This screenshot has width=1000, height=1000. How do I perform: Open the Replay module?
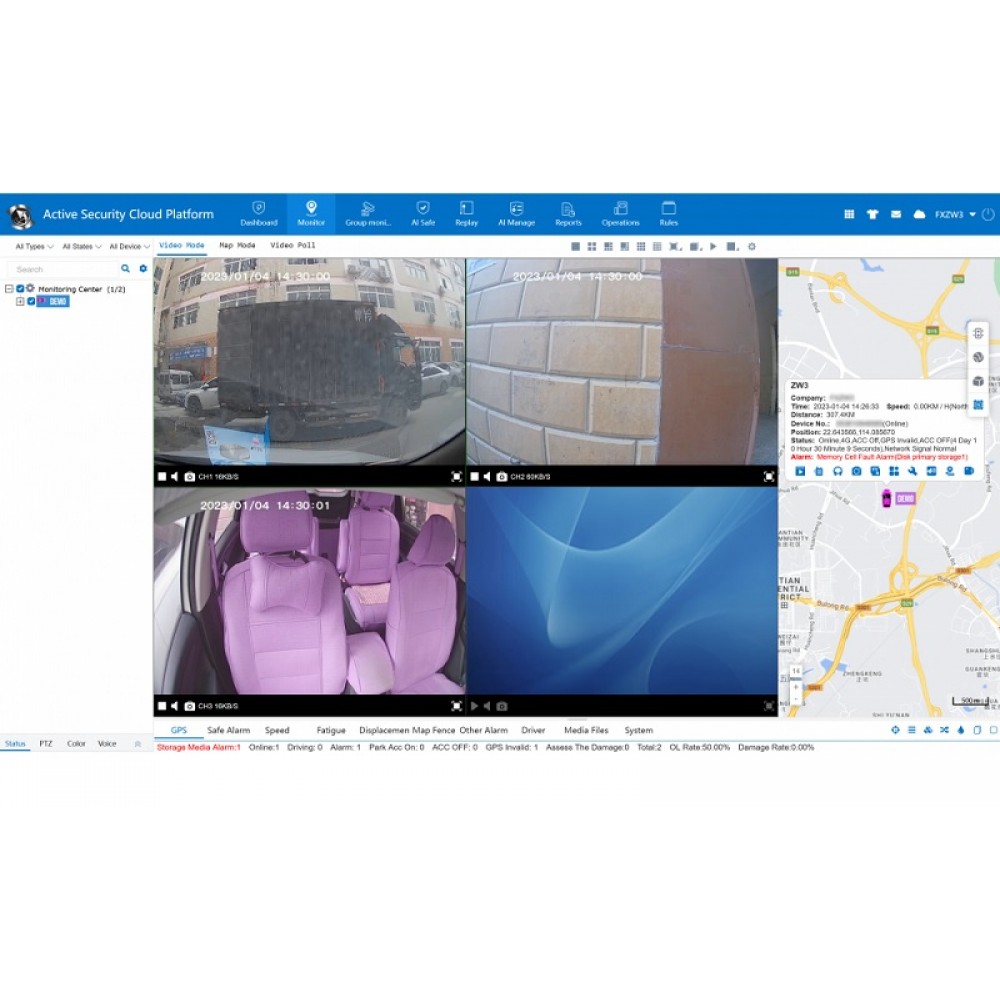coord(466,213)
